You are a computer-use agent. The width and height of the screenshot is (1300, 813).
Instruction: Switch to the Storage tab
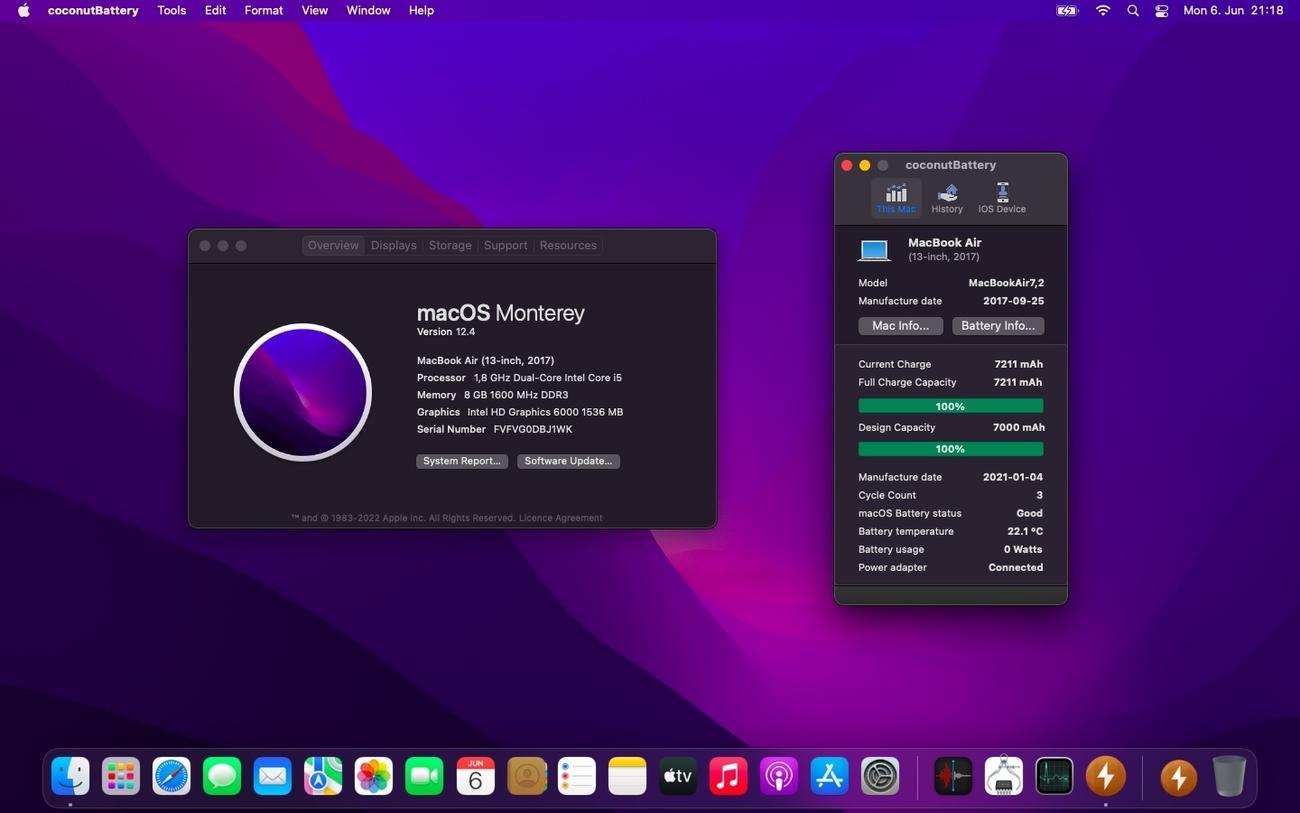pyautogui.click(x=450, y=245)
